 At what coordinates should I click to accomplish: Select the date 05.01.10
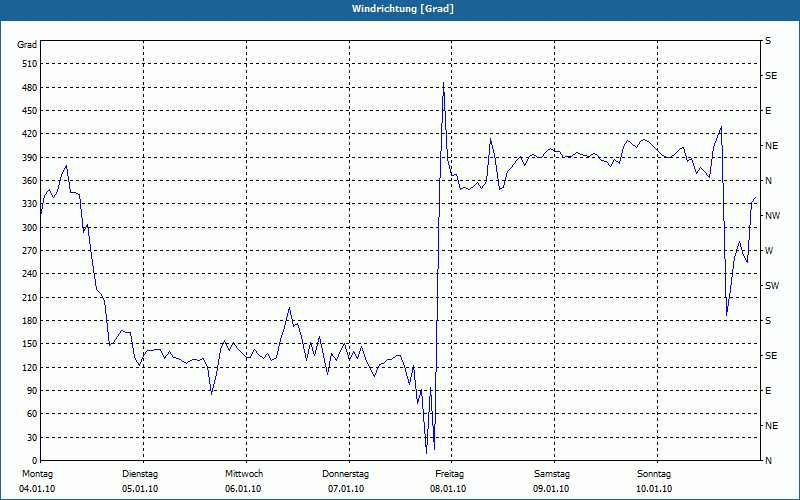[140, 489]
